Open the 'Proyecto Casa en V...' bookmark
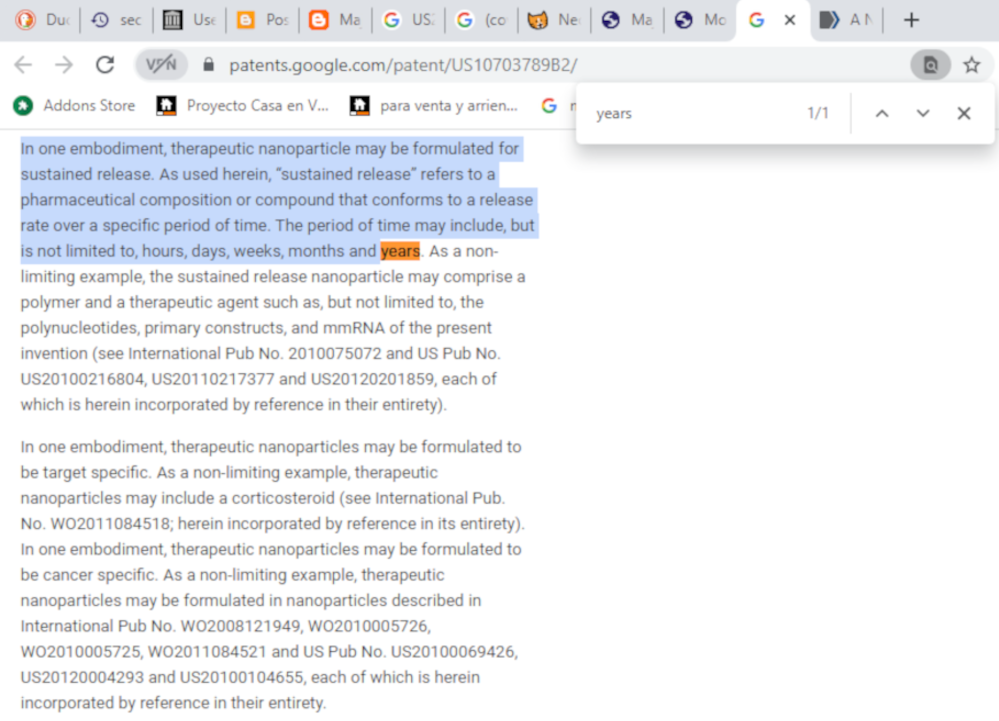Image resolution: width=999 pixels, height=721 pixels. tap(244, 105)
